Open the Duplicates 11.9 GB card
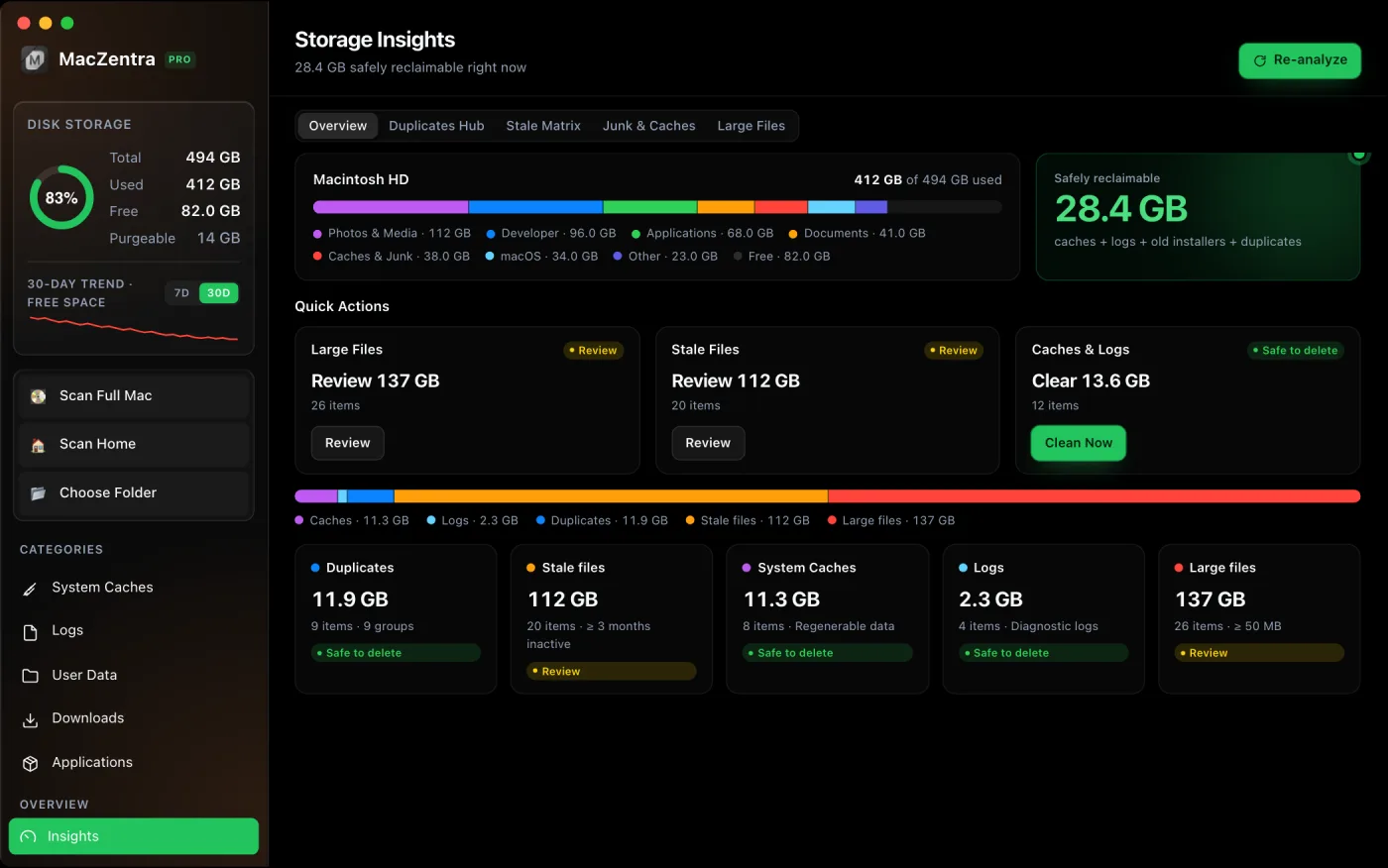Image resolution: width=1388 pixels, height=868 pixels. (396, 618)
